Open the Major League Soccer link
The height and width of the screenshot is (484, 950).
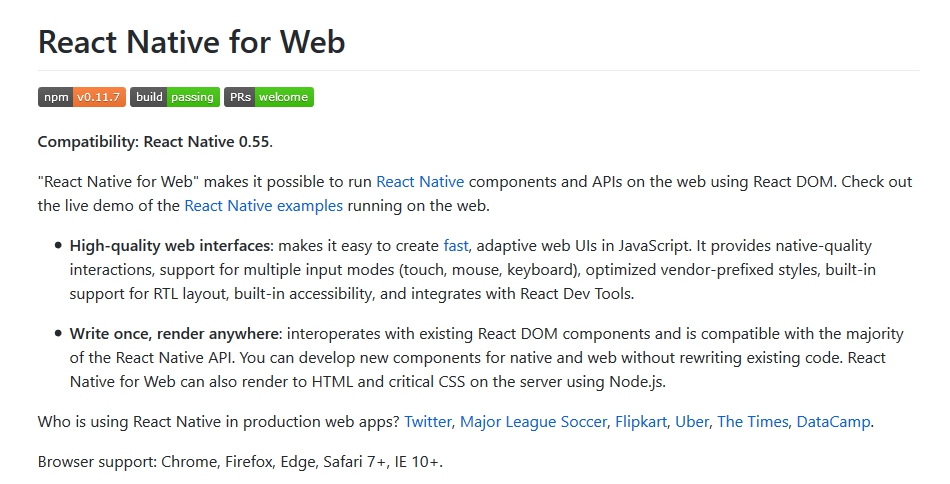[x=533, y=422]
